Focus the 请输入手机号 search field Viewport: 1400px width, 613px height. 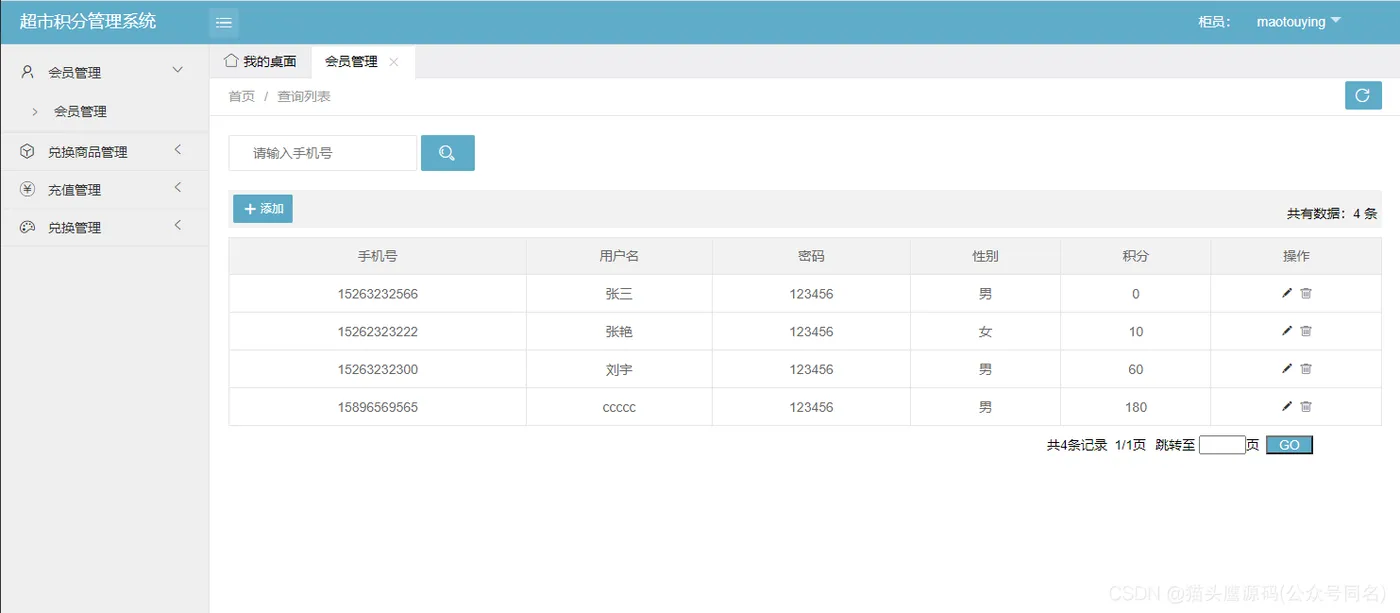(x=323, y=153)
